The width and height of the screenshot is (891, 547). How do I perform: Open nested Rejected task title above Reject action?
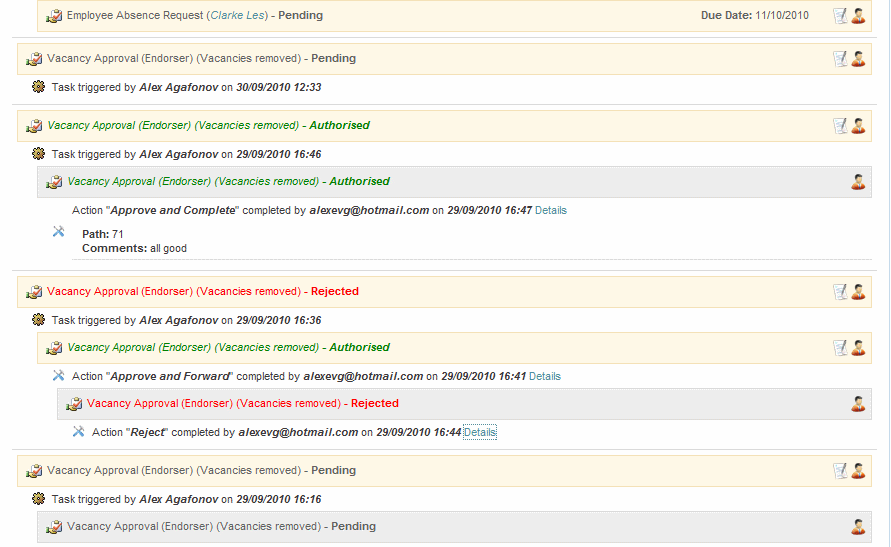click(243, 403)
